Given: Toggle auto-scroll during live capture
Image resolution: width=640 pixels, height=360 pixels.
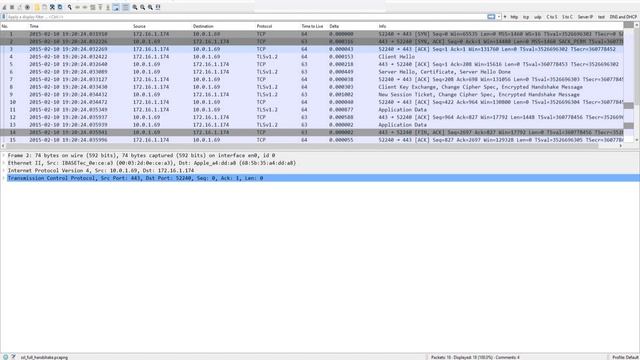Looking at the screenshot, I should [116, 7].
